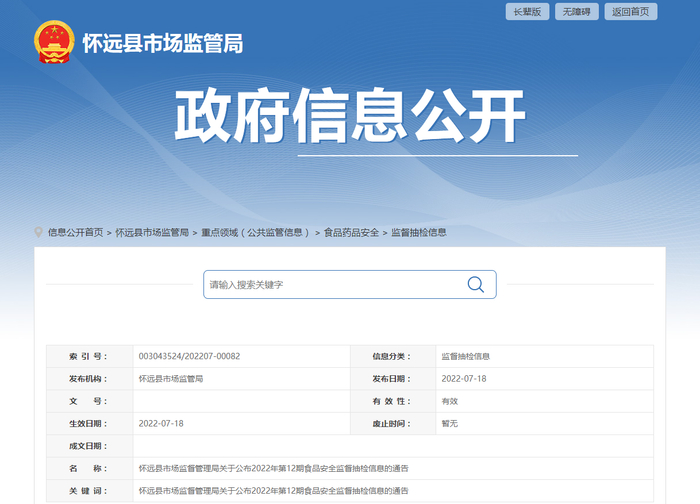
Task: Click the 怀远县市场监管局 site title
Action: click(x=163, y=43)
